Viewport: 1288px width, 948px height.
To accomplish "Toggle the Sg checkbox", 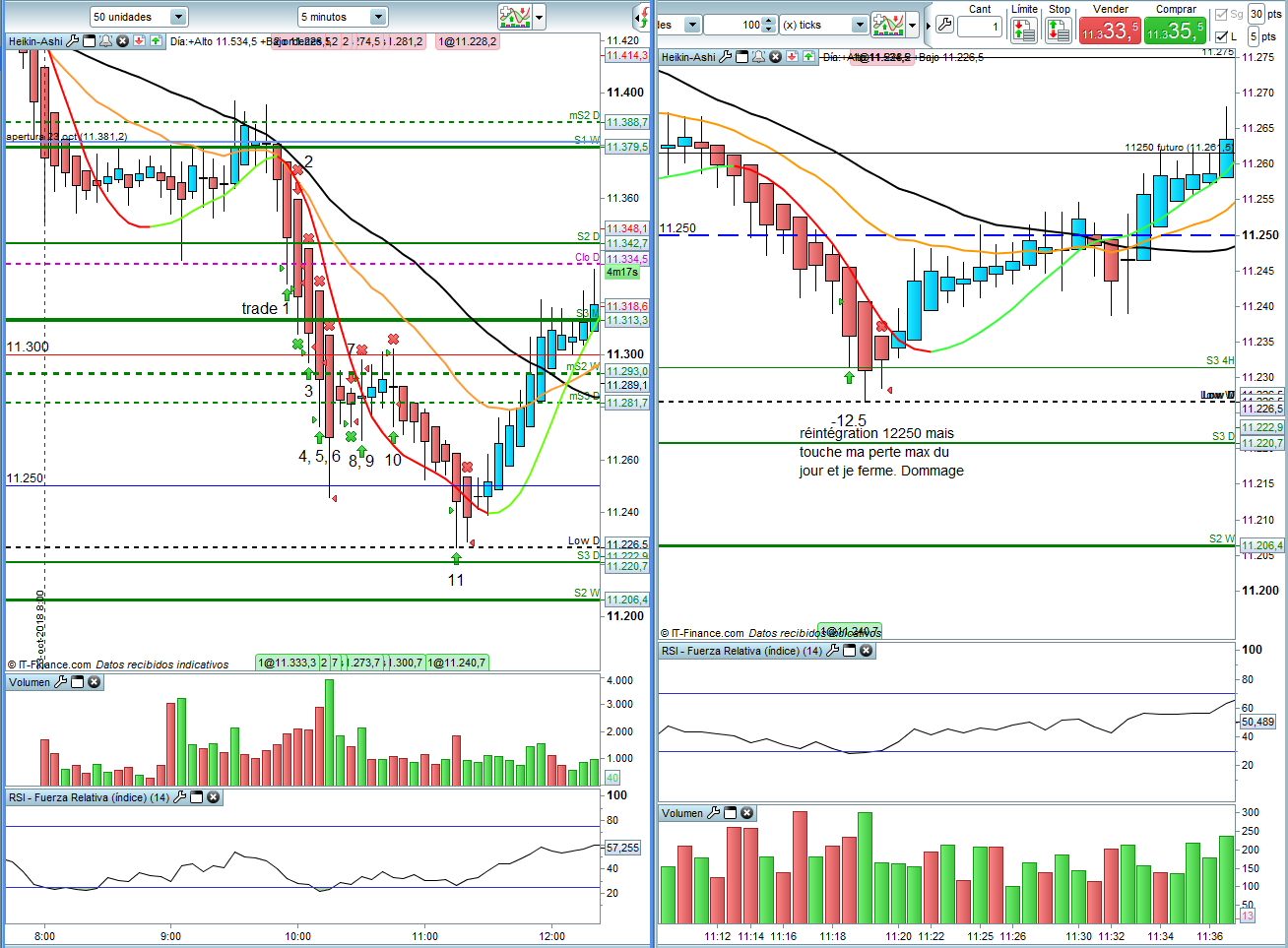I will 1222,15.
